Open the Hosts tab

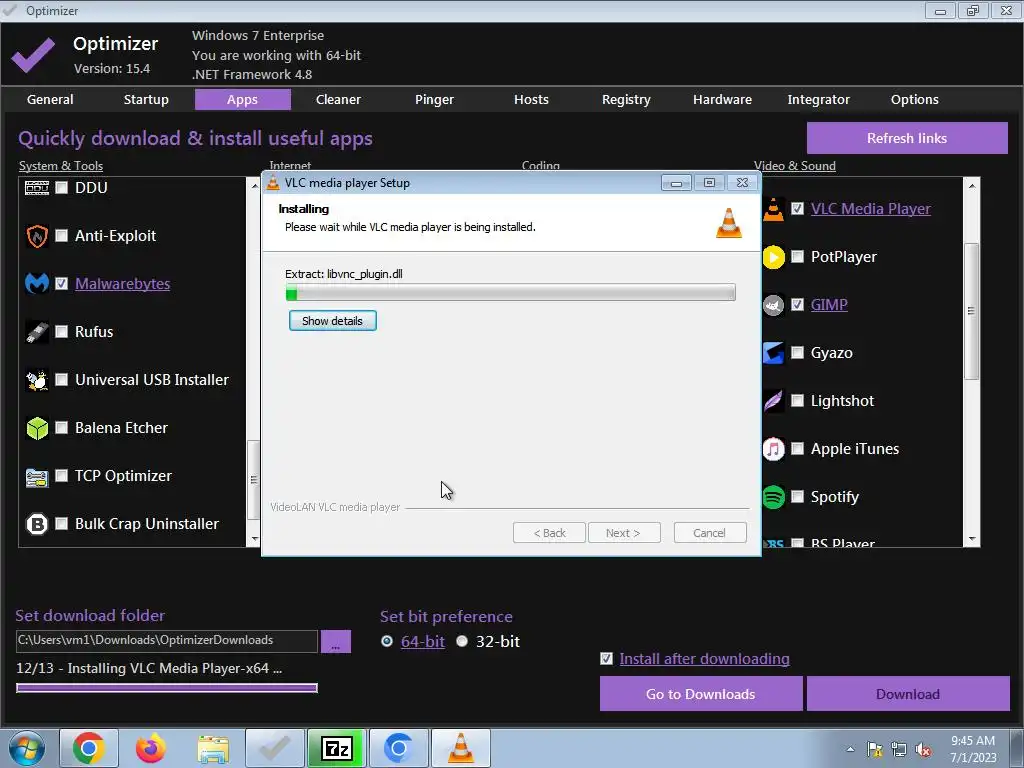pyautogui.click(x=531, y=100)
